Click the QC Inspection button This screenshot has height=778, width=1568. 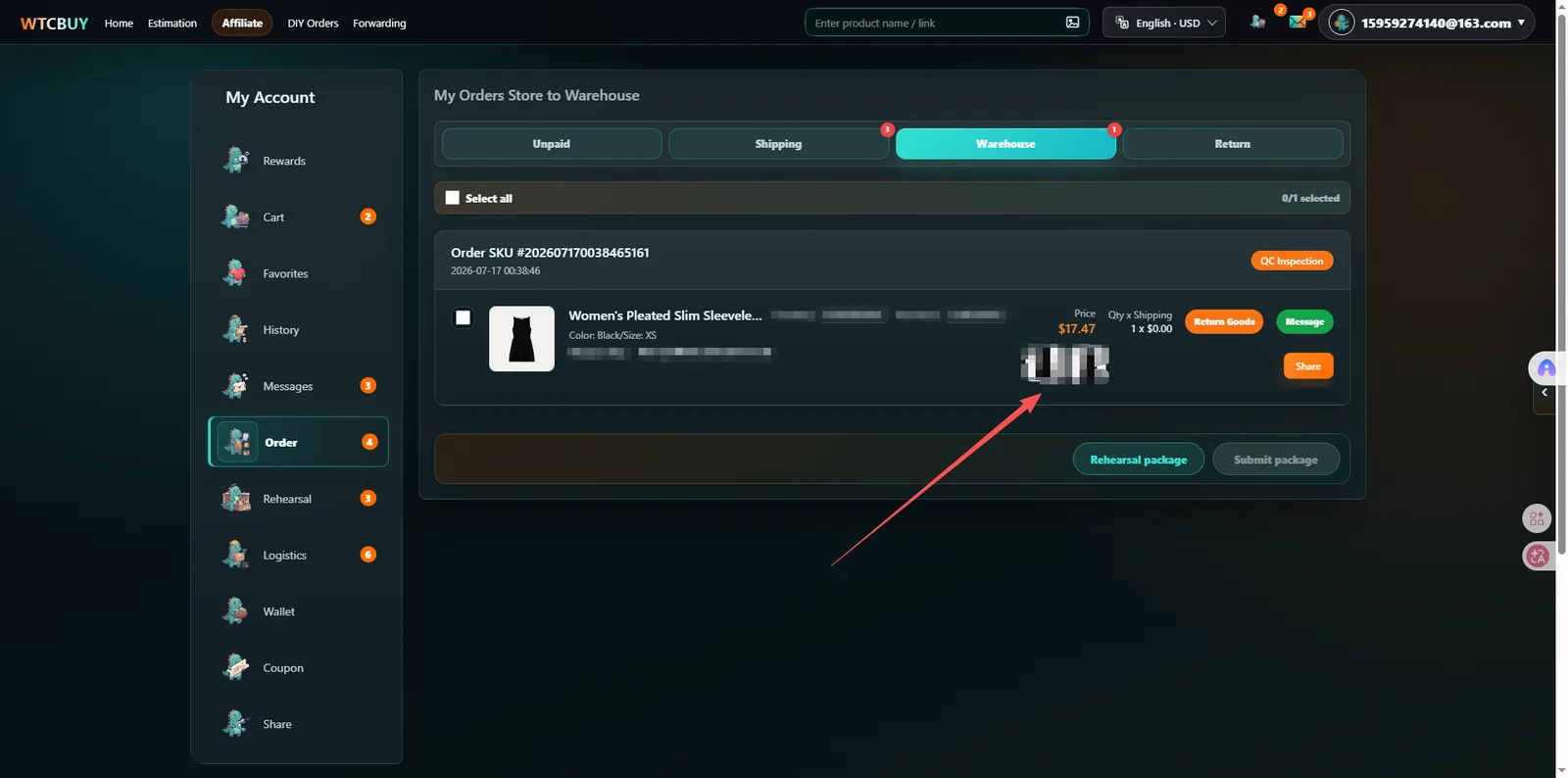tap(1292, 261)
